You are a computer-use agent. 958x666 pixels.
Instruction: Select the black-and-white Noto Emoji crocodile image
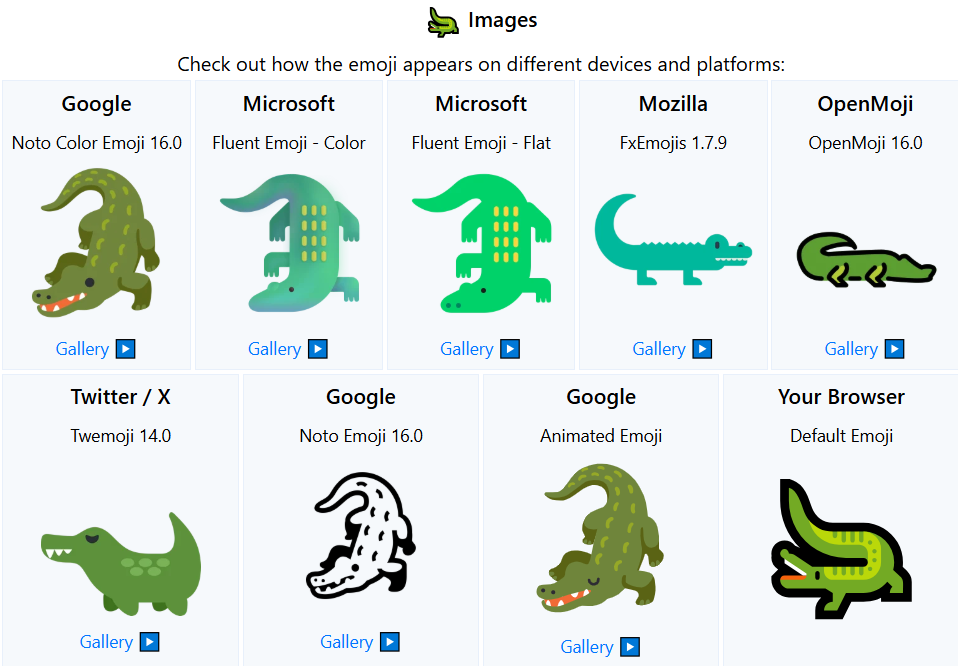click(360, 535)
